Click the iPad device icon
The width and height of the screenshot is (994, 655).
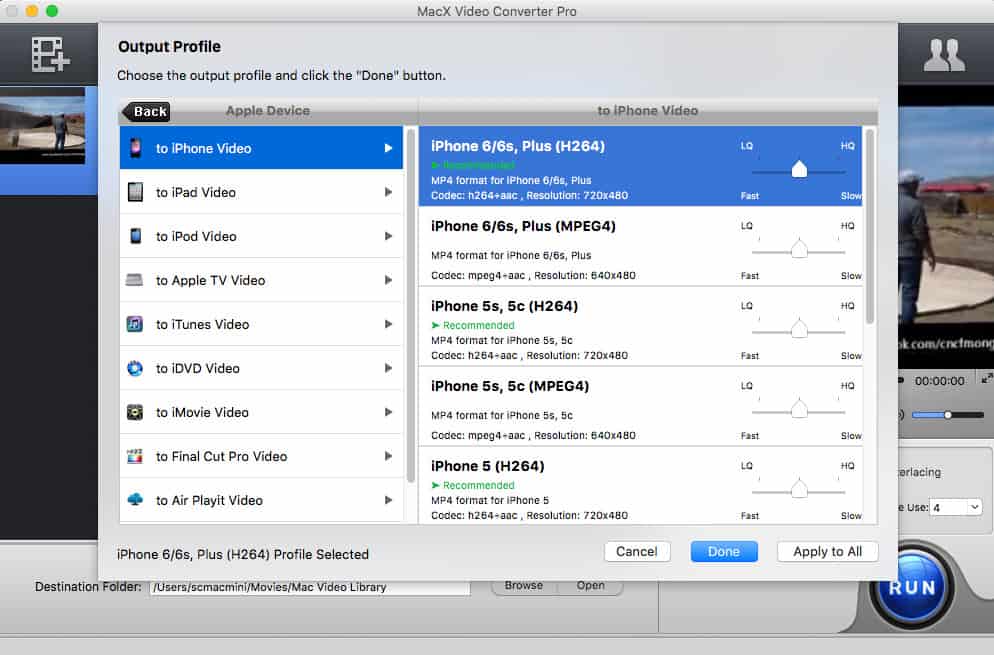click(x=135, y=191)
